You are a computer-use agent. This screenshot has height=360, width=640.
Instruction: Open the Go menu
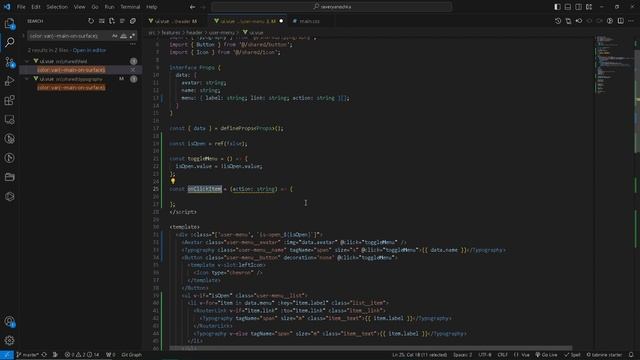click(95, 7)
